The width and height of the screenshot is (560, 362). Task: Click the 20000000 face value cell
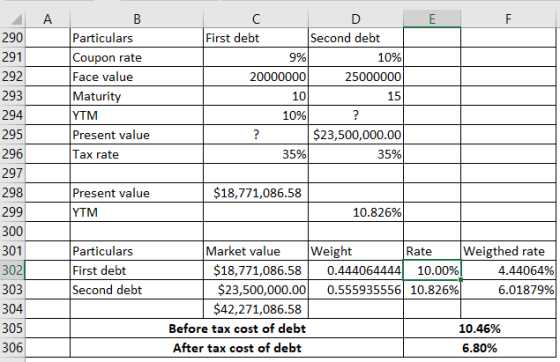[256, 76]
